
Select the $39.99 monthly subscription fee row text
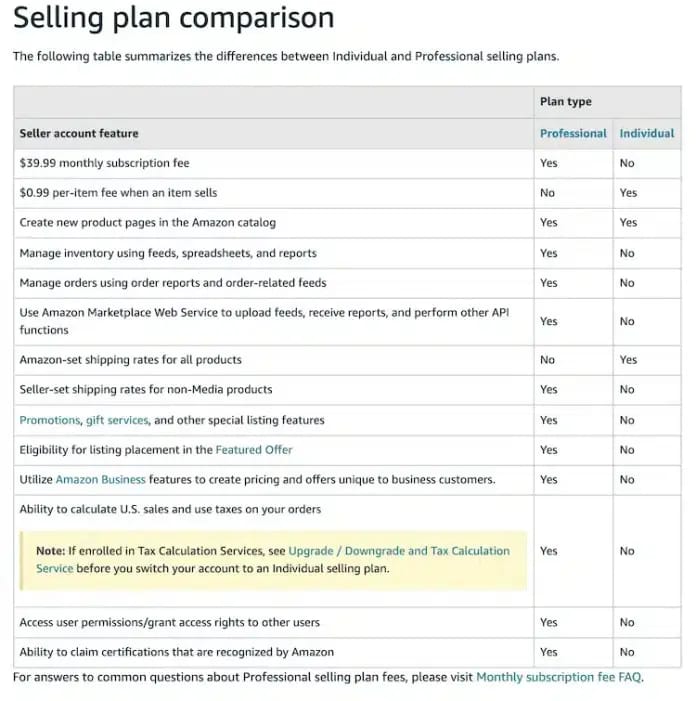tap(104, 163)
